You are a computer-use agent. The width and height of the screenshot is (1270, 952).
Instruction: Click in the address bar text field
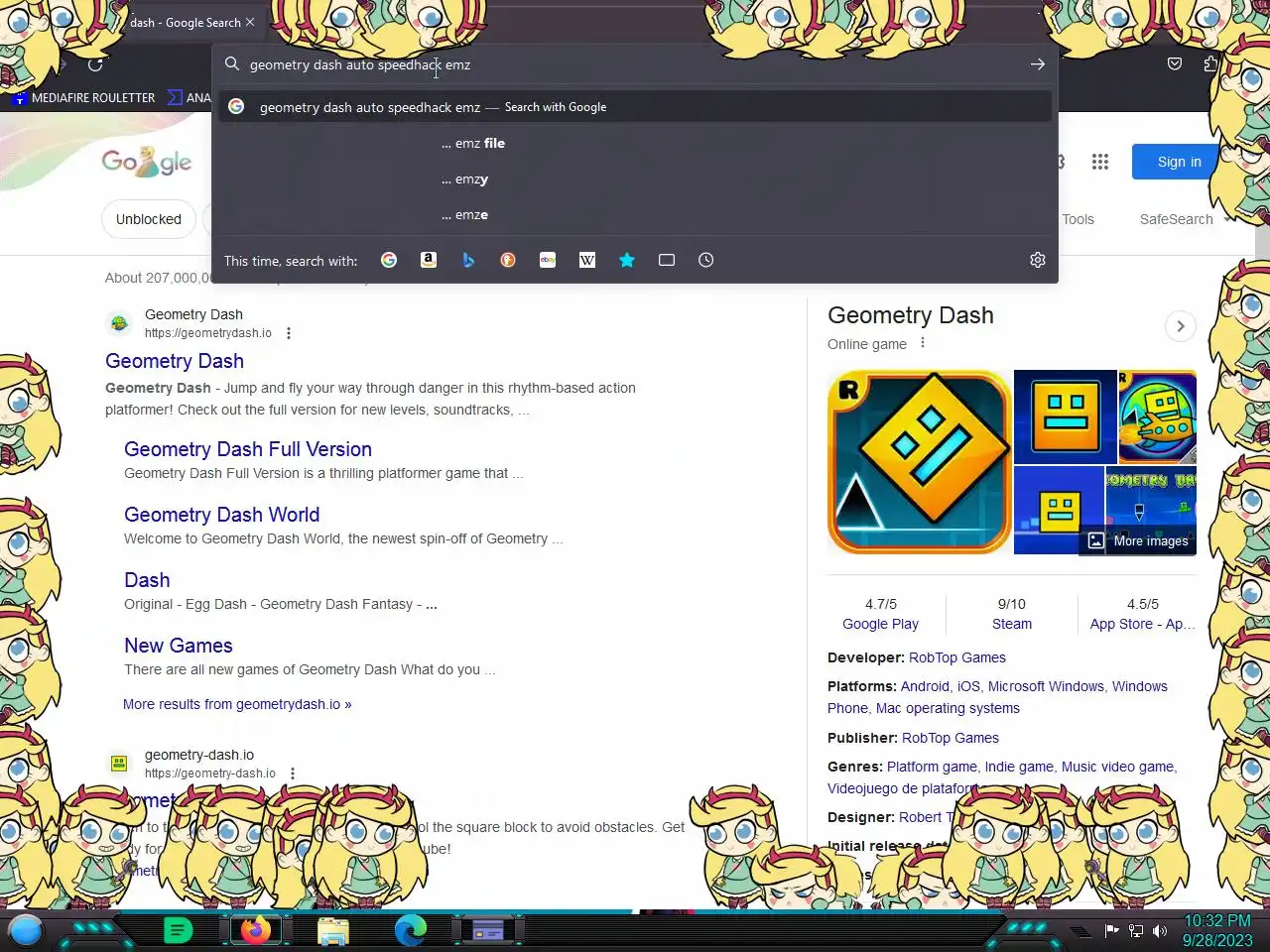coord(633,64)
